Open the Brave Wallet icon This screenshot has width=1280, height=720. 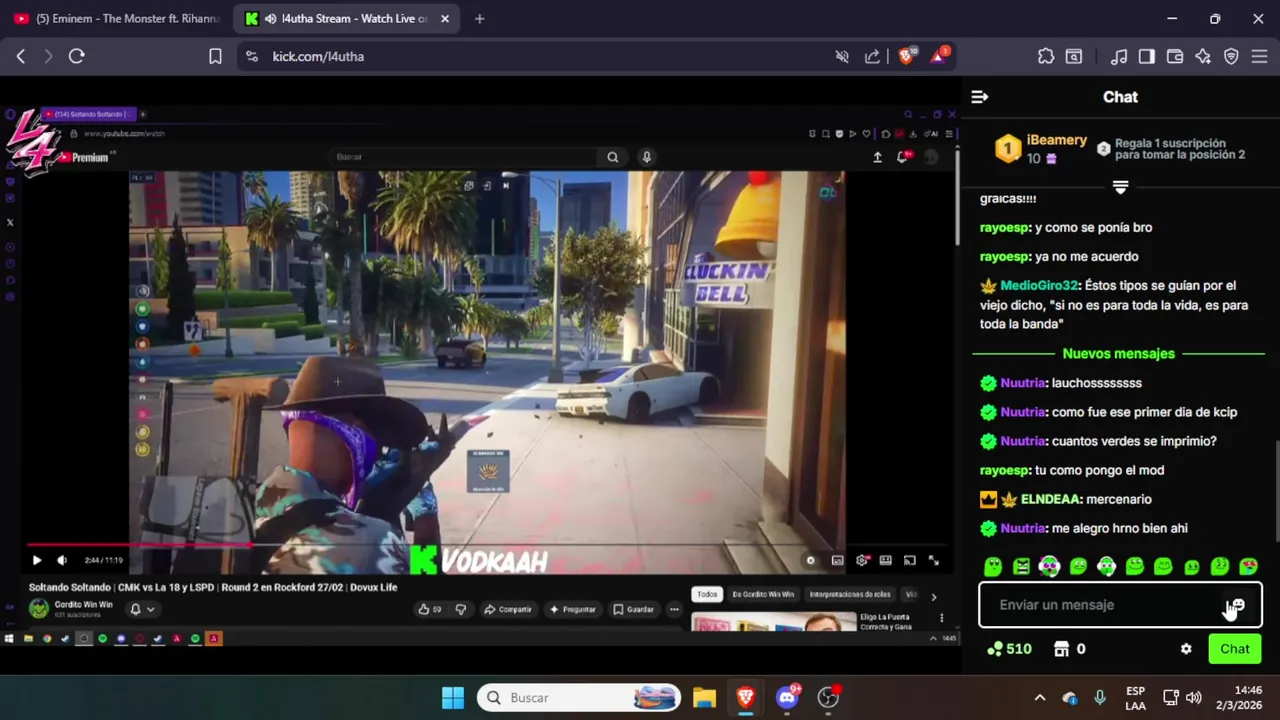point(1175,57)
